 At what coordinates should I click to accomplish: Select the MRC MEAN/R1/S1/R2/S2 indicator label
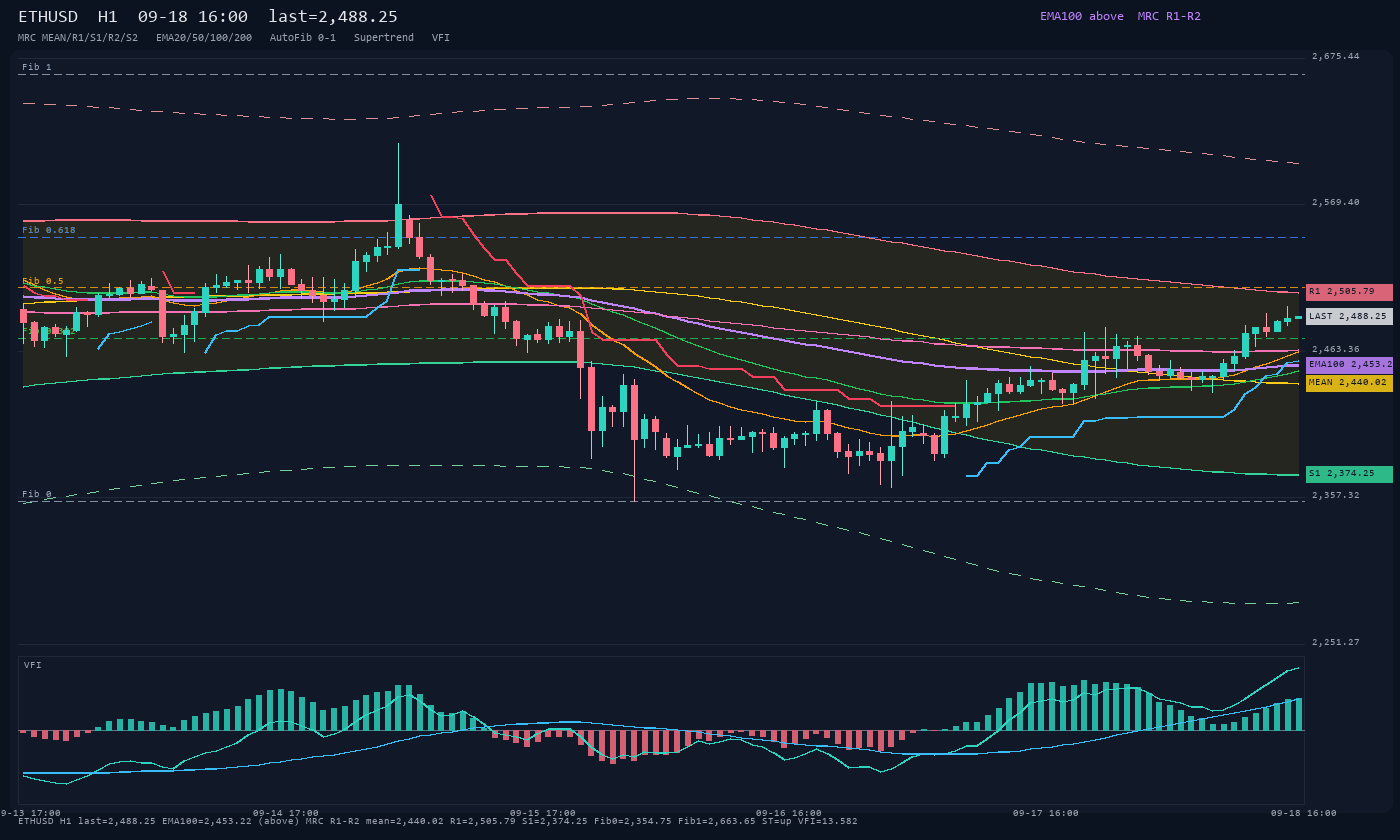(x=78, y=37)
